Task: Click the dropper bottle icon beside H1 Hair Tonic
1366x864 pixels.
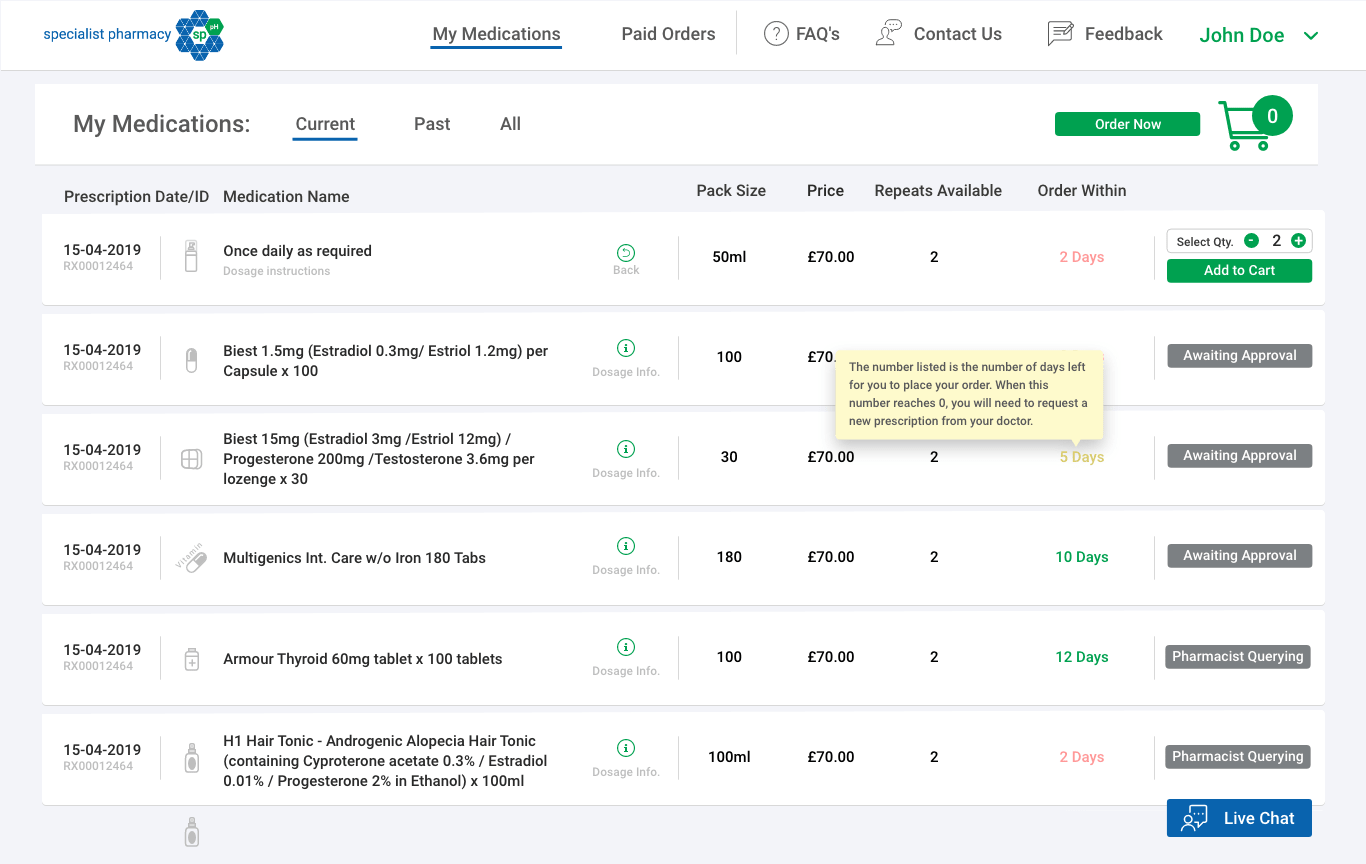Action: point(192,757)
